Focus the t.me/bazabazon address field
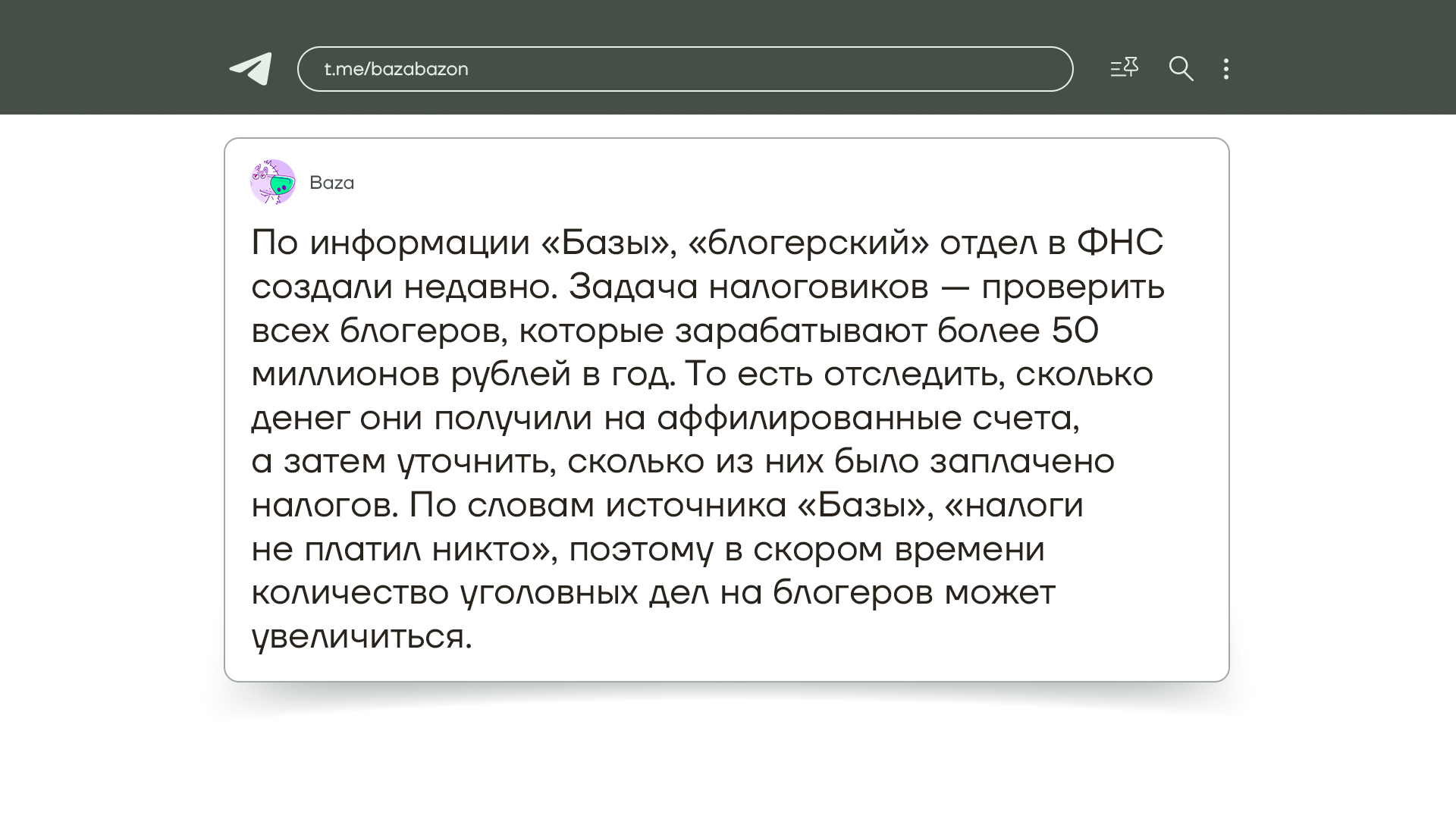The image size is (1456, 819). tap(684, 69)
